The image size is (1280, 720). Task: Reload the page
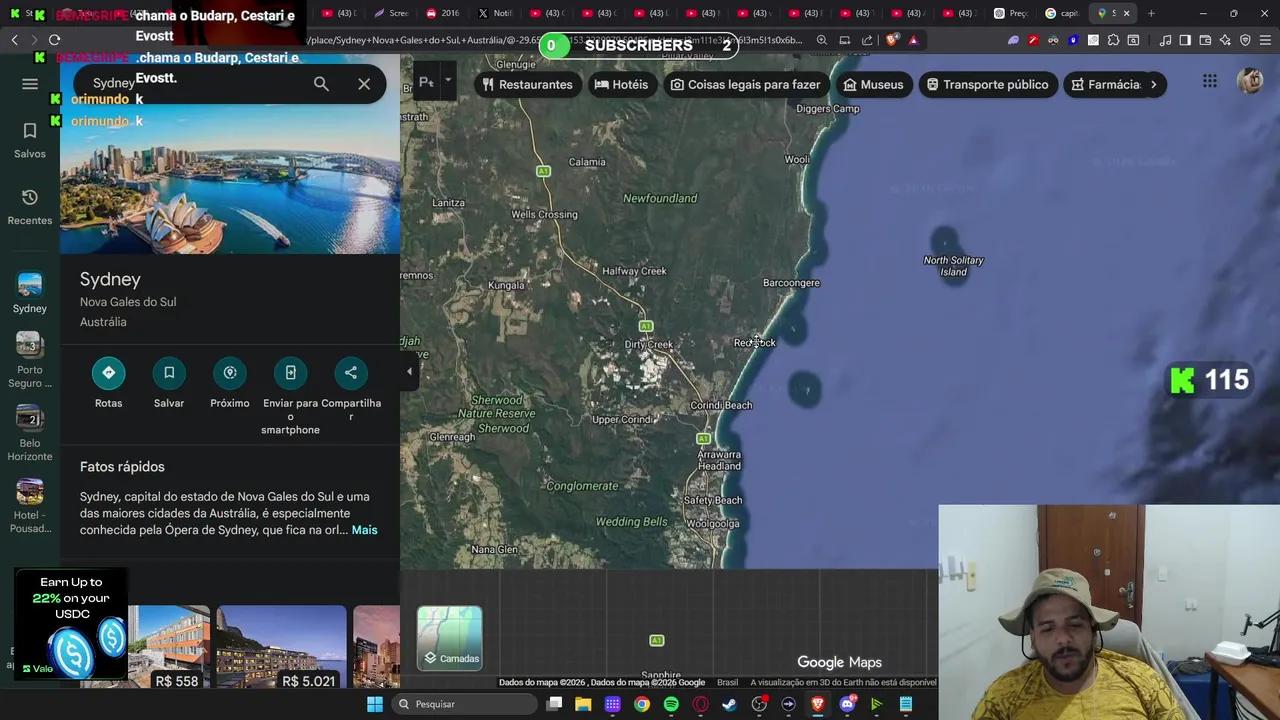point(54,40)
